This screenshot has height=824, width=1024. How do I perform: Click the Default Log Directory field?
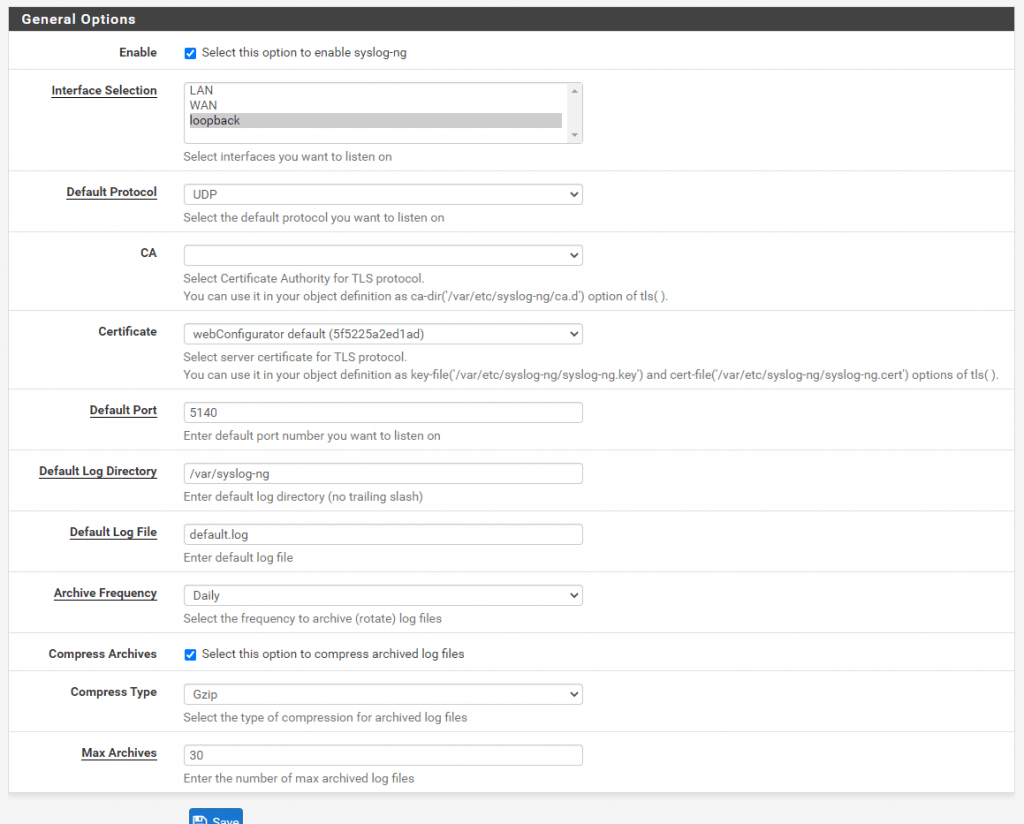pyautogui.click(x=383, y=473)
